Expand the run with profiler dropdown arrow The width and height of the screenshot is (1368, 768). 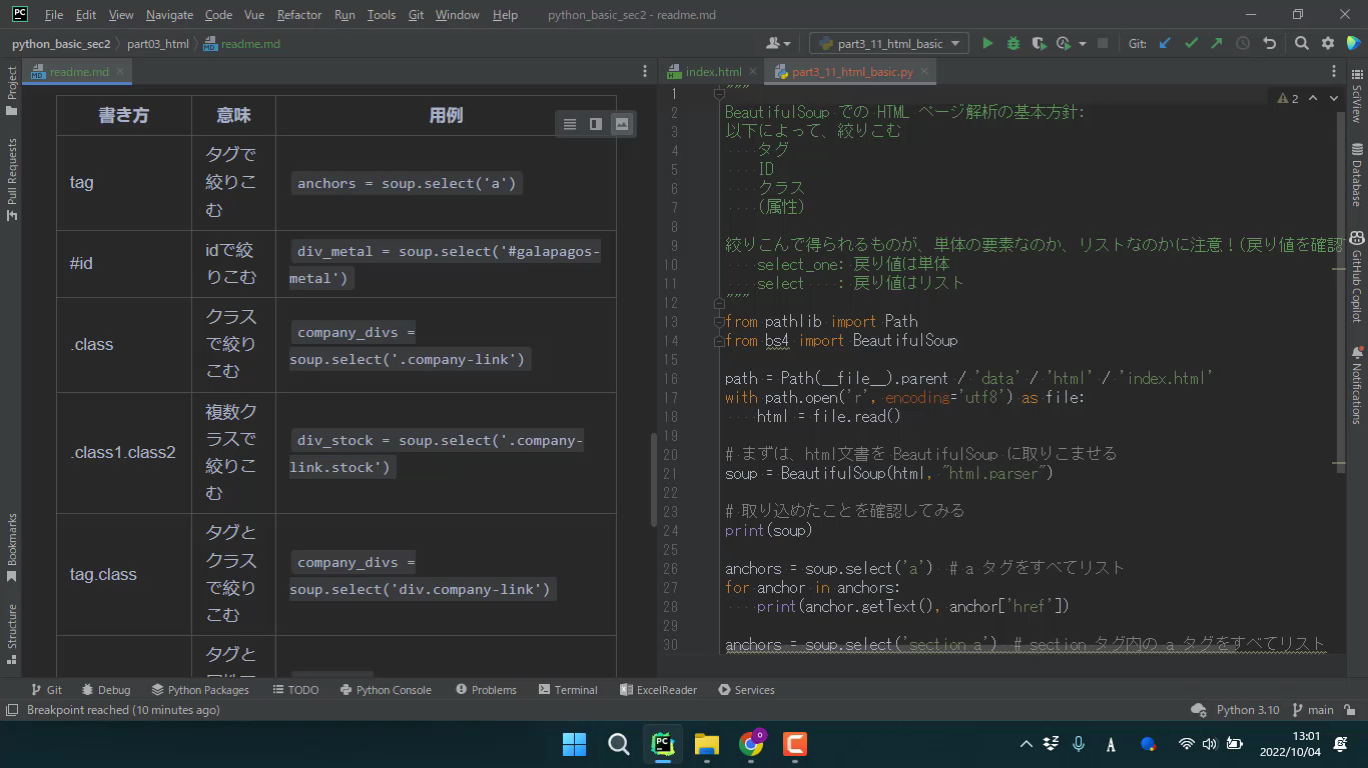[1082, 44]
